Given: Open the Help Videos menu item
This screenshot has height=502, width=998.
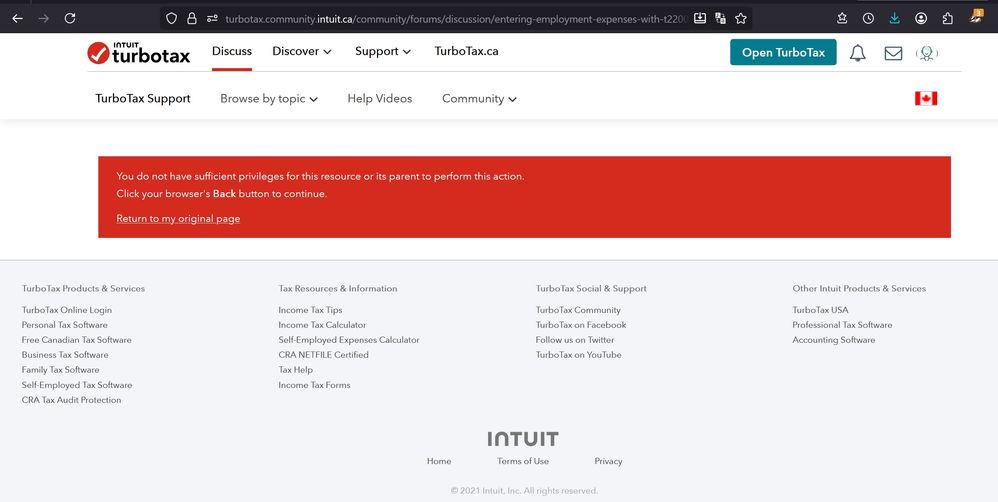Looking at the screenshot, I should [x=379, y=98].
